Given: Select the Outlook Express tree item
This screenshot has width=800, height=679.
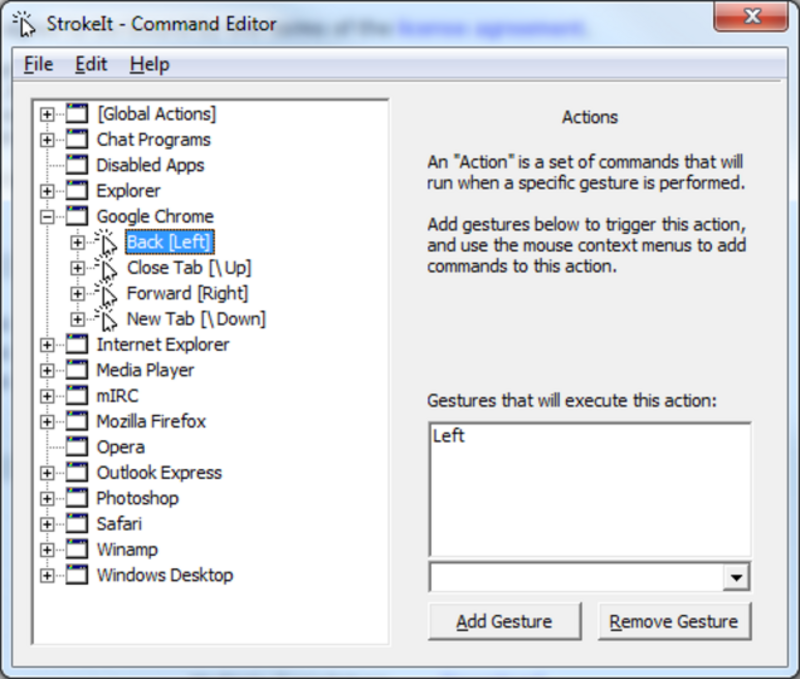Looking at the screenshot, I should pyautogui.click(x=160, y=472).
